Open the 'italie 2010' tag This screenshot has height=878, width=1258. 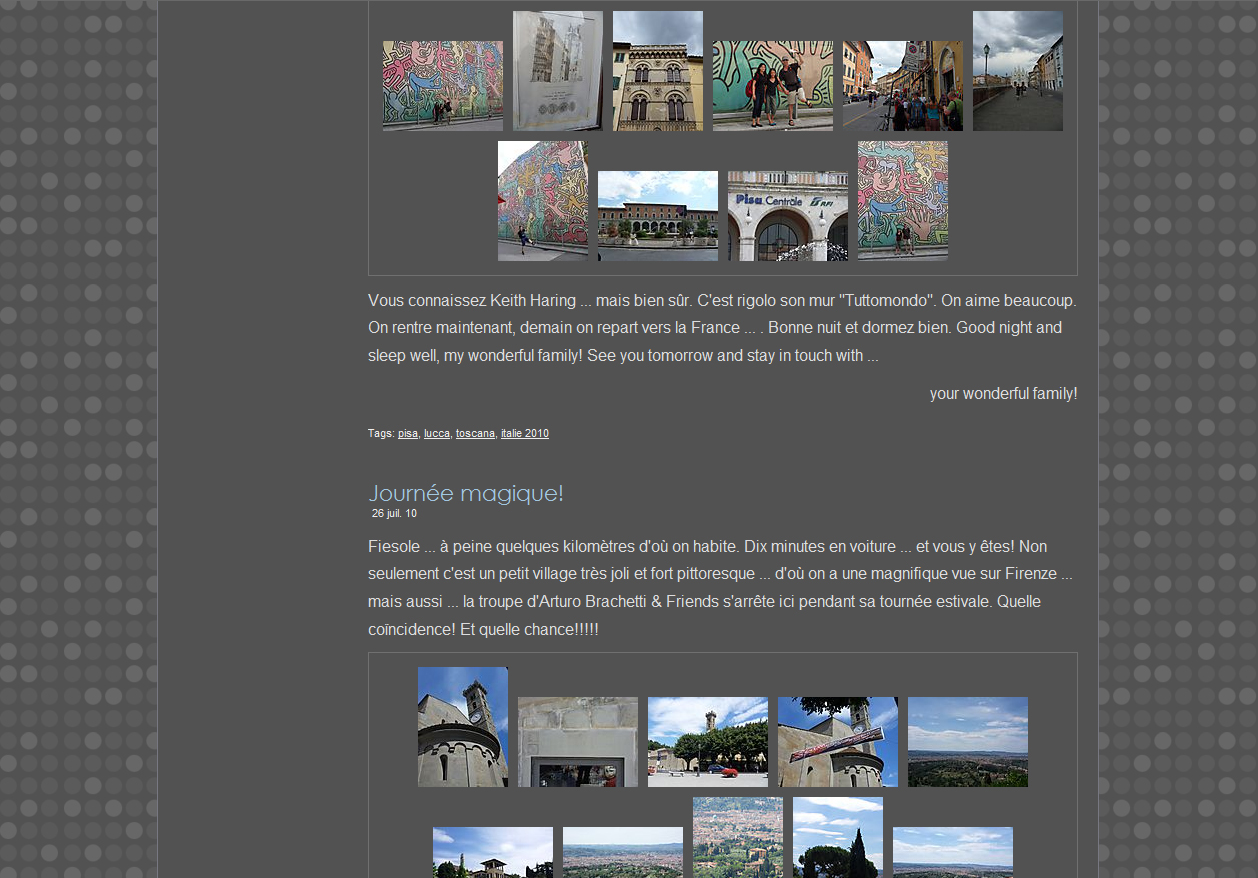tap(524, 434)
